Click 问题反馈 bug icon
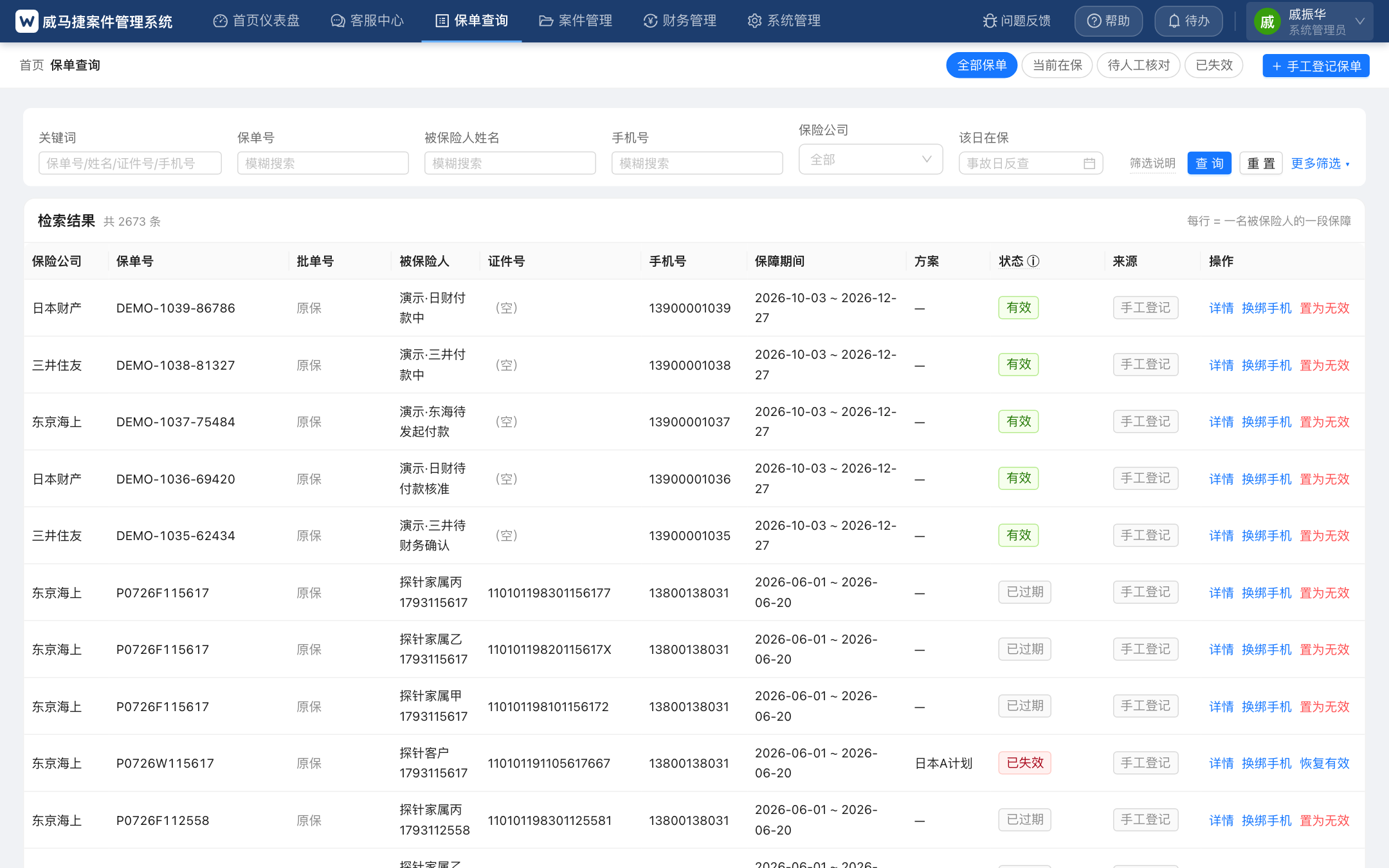Screen dimensions: 1389x868 (990, 21)
